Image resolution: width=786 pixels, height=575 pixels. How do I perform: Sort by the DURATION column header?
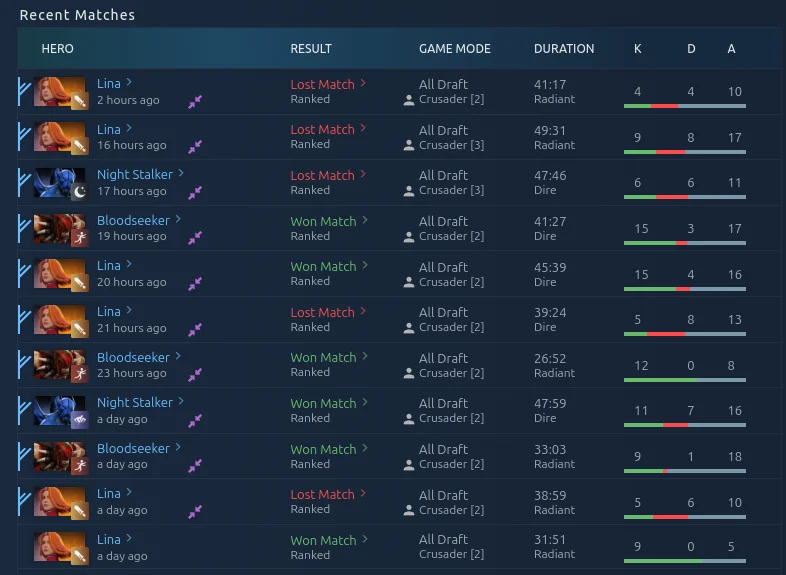(564, 48)
